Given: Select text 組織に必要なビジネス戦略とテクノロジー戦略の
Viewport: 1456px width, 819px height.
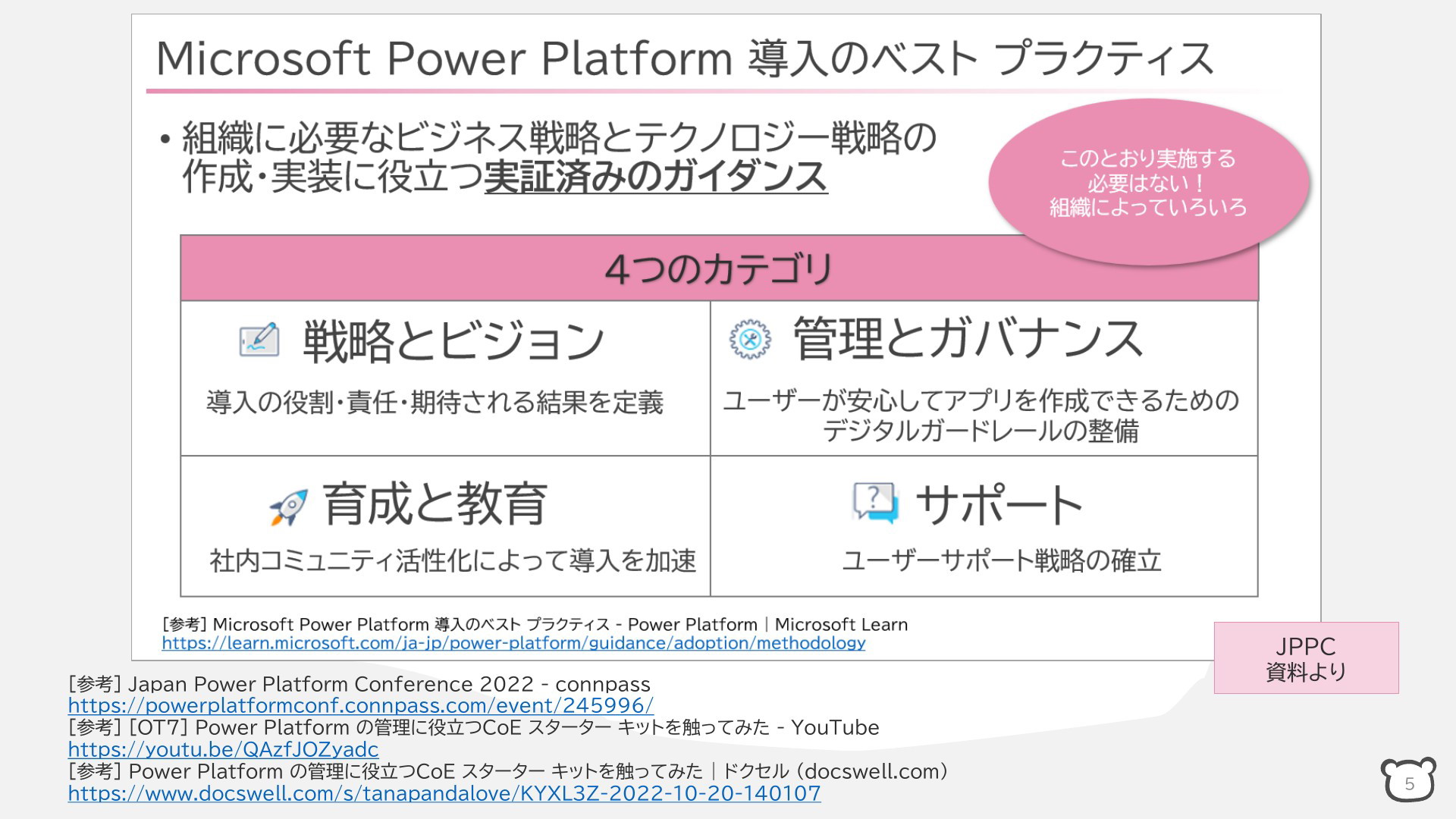Looking at the screenshot, I should click(560, 138).
